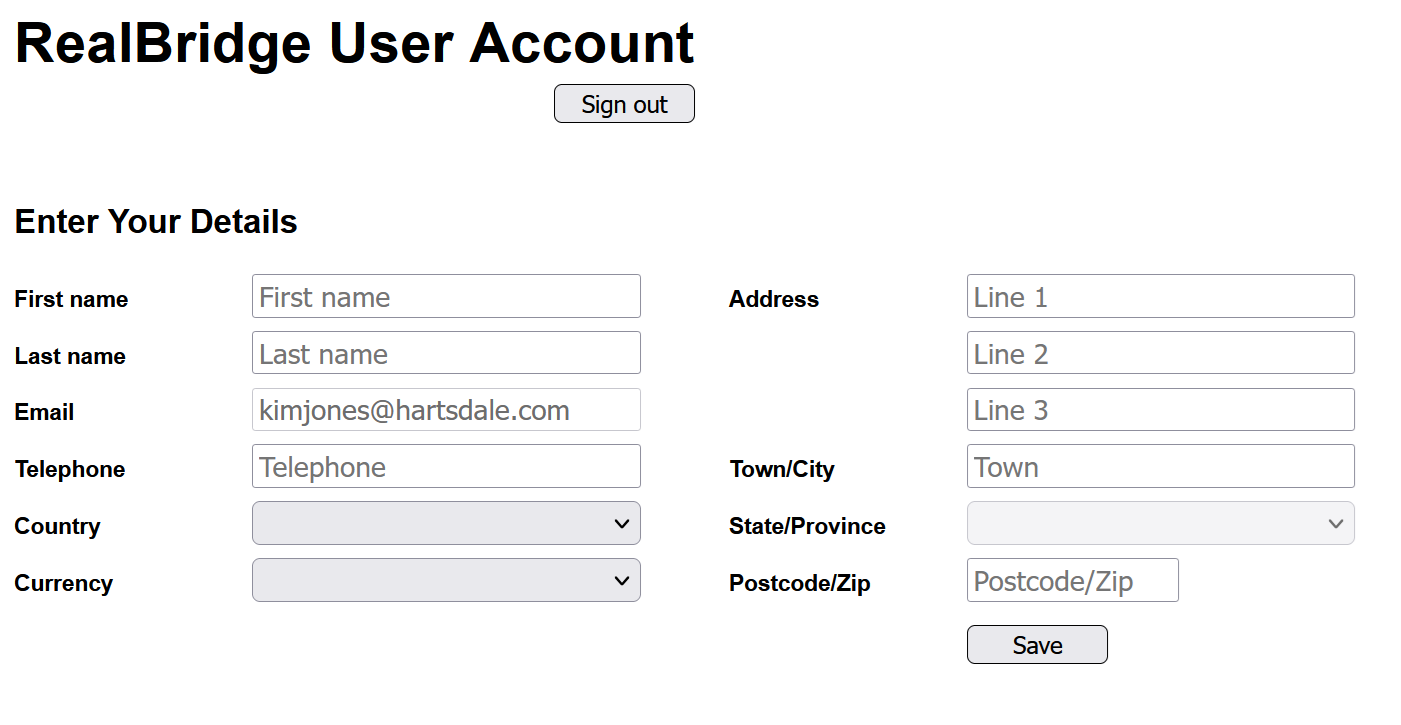Open the State/Province dropdown
Image resolution: width=1401 pixels, height=725 pixels.
(x=1160, y=523)
